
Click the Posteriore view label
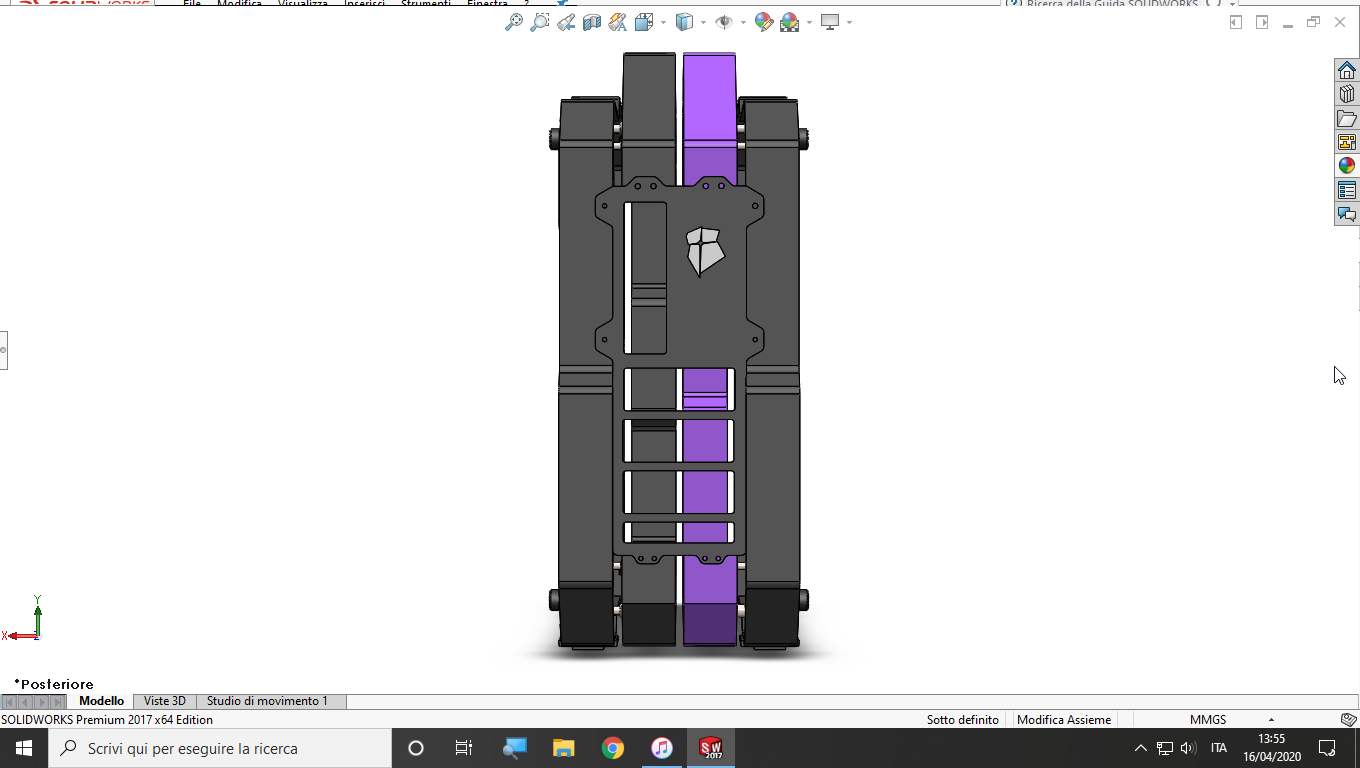[54, 684]
